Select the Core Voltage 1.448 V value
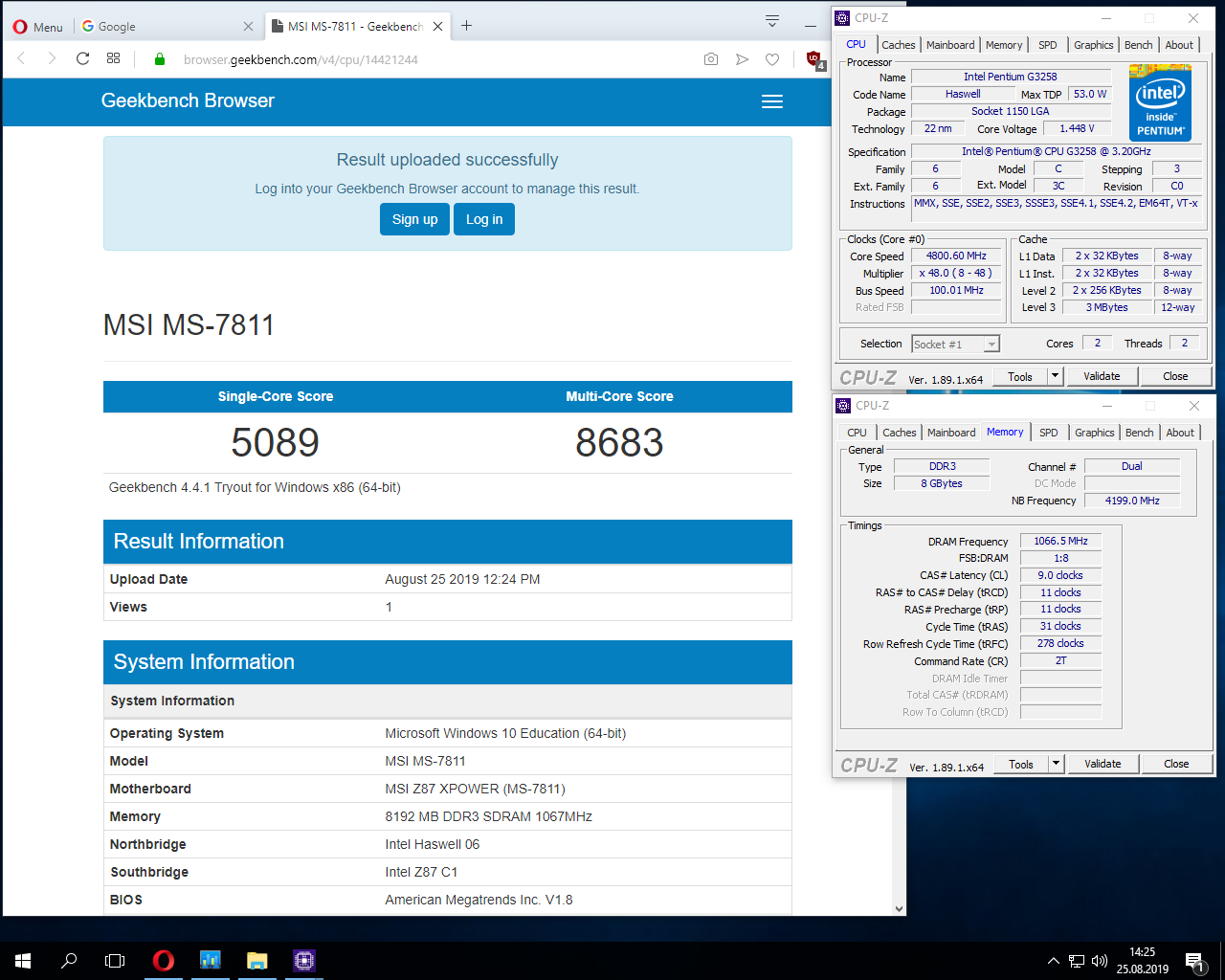The width and height of the screenshot is (1225, 980). [1077, 128]
